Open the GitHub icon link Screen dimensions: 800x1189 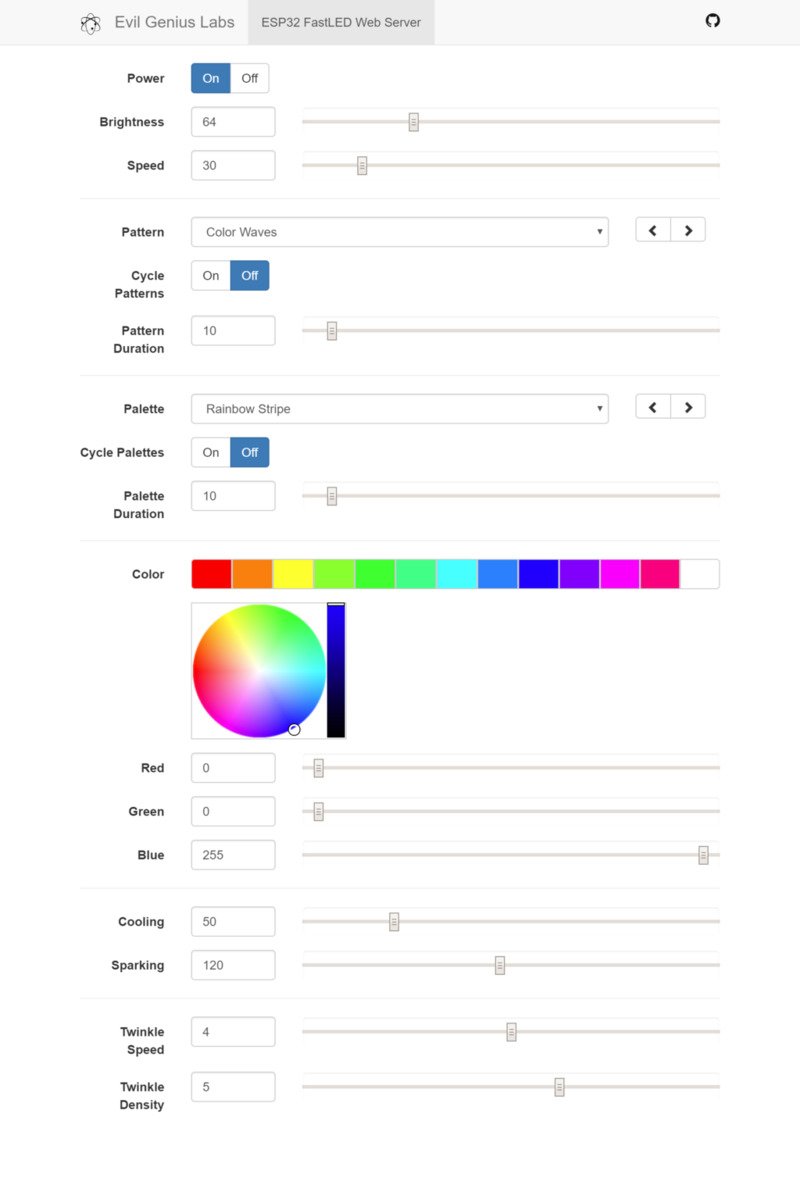tap(712, 21)
